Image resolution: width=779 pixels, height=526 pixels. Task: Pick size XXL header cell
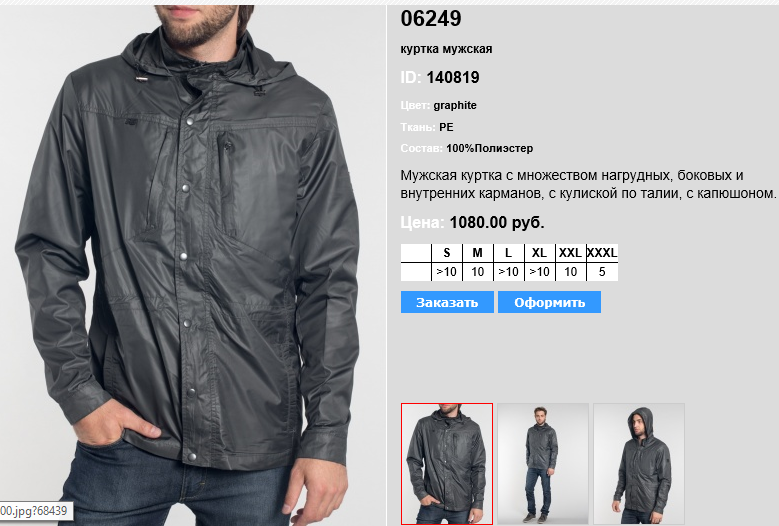570,253
